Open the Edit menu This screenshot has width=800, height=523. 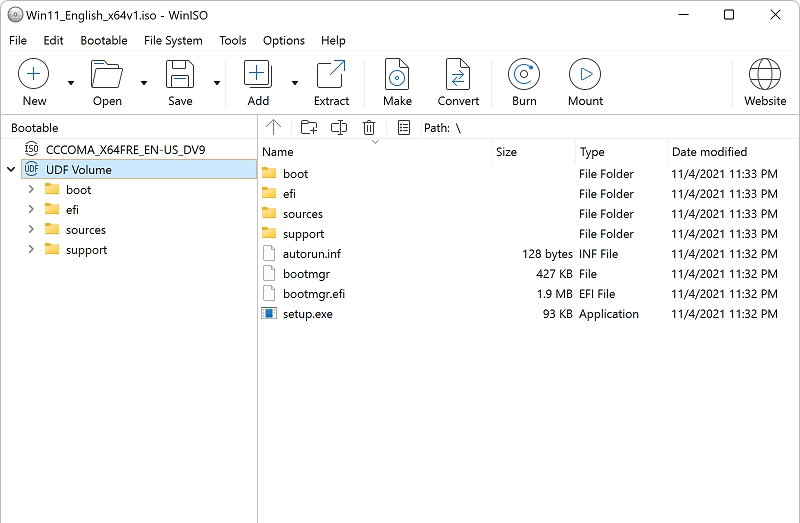click(x=53, y=40)
